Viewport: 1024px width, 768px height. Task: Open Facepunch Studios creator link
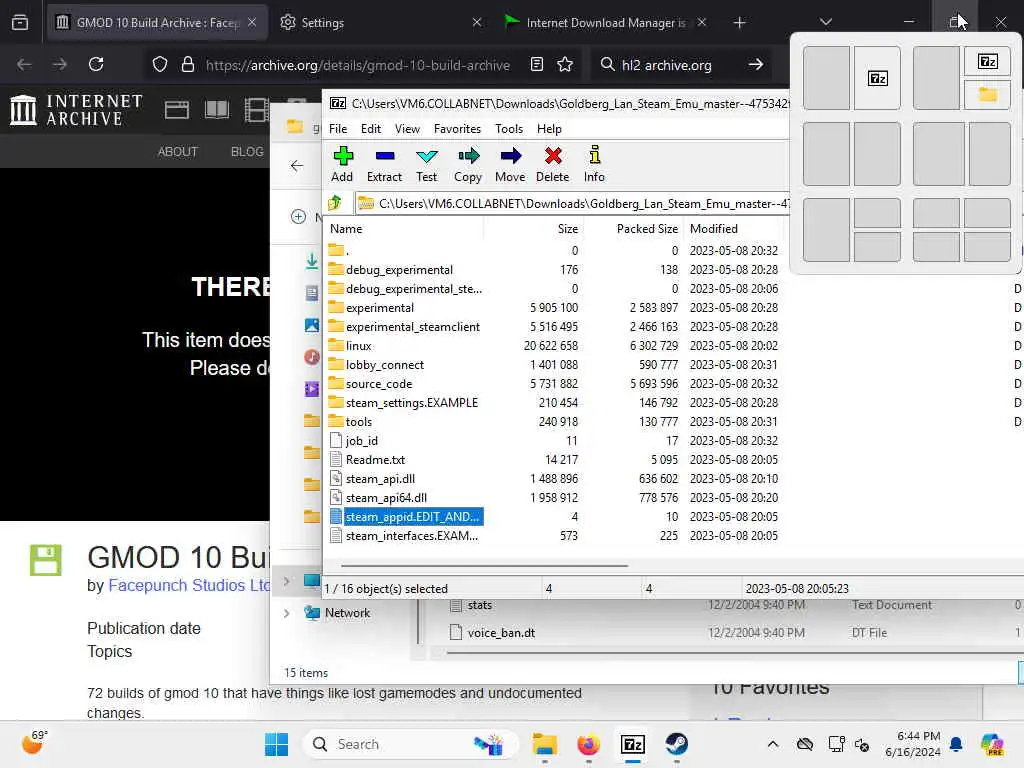click(189, 585)
